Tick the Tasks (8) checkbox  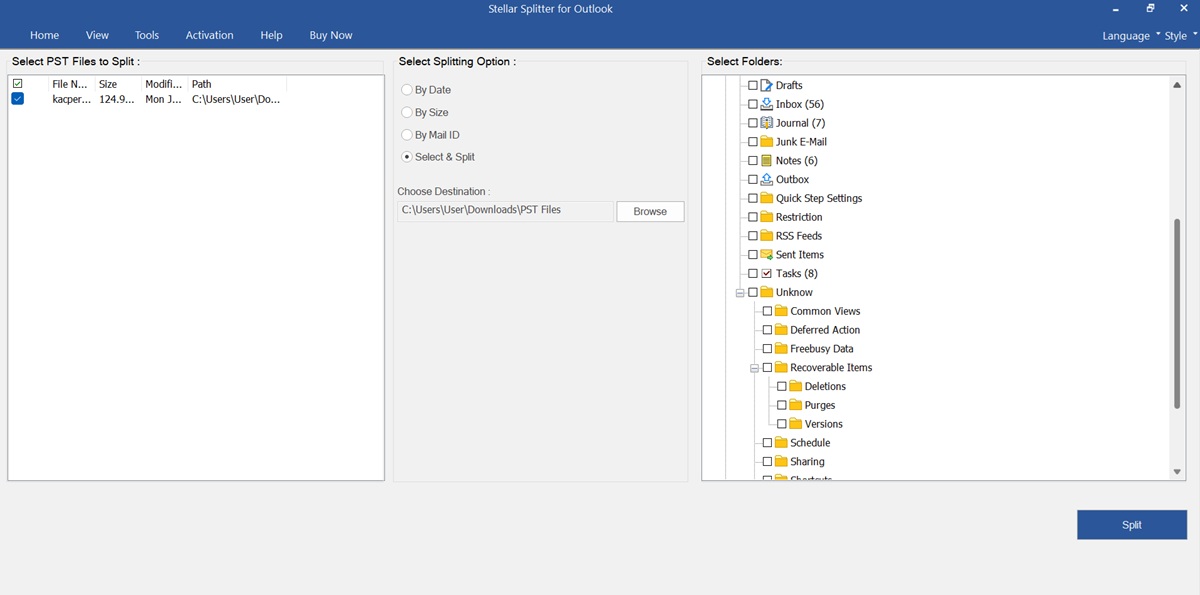pos(753,274)
